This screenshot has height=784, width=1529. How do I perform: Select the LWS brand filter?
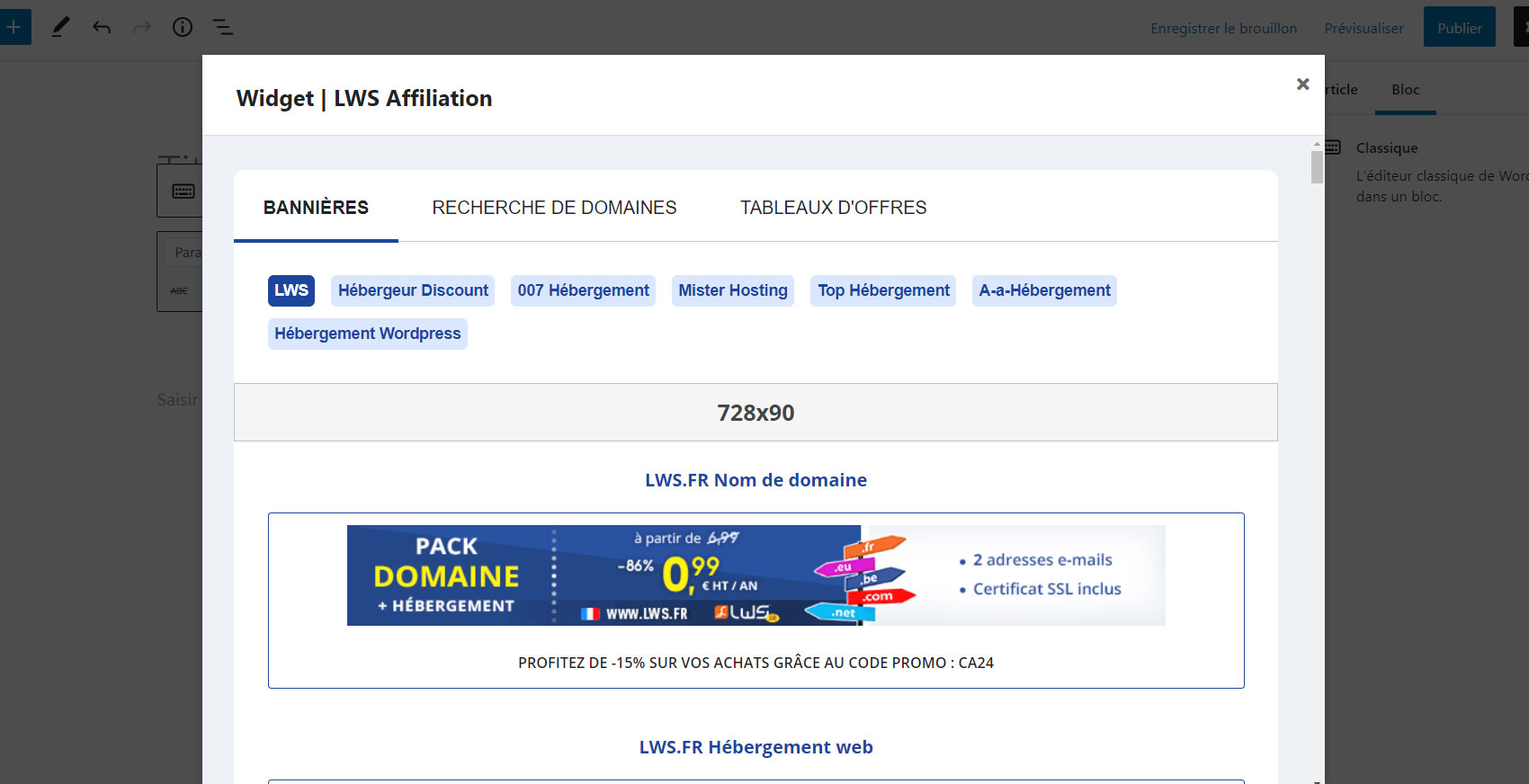tap(291, 290)
